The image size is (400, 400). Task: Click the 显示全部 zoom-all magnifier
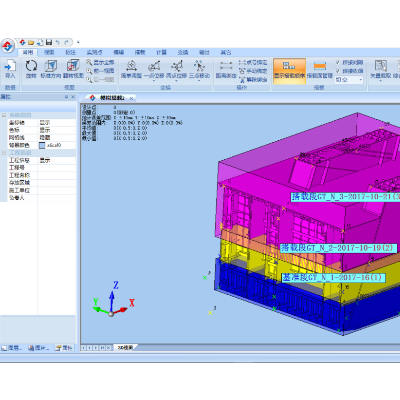point(89,62)
